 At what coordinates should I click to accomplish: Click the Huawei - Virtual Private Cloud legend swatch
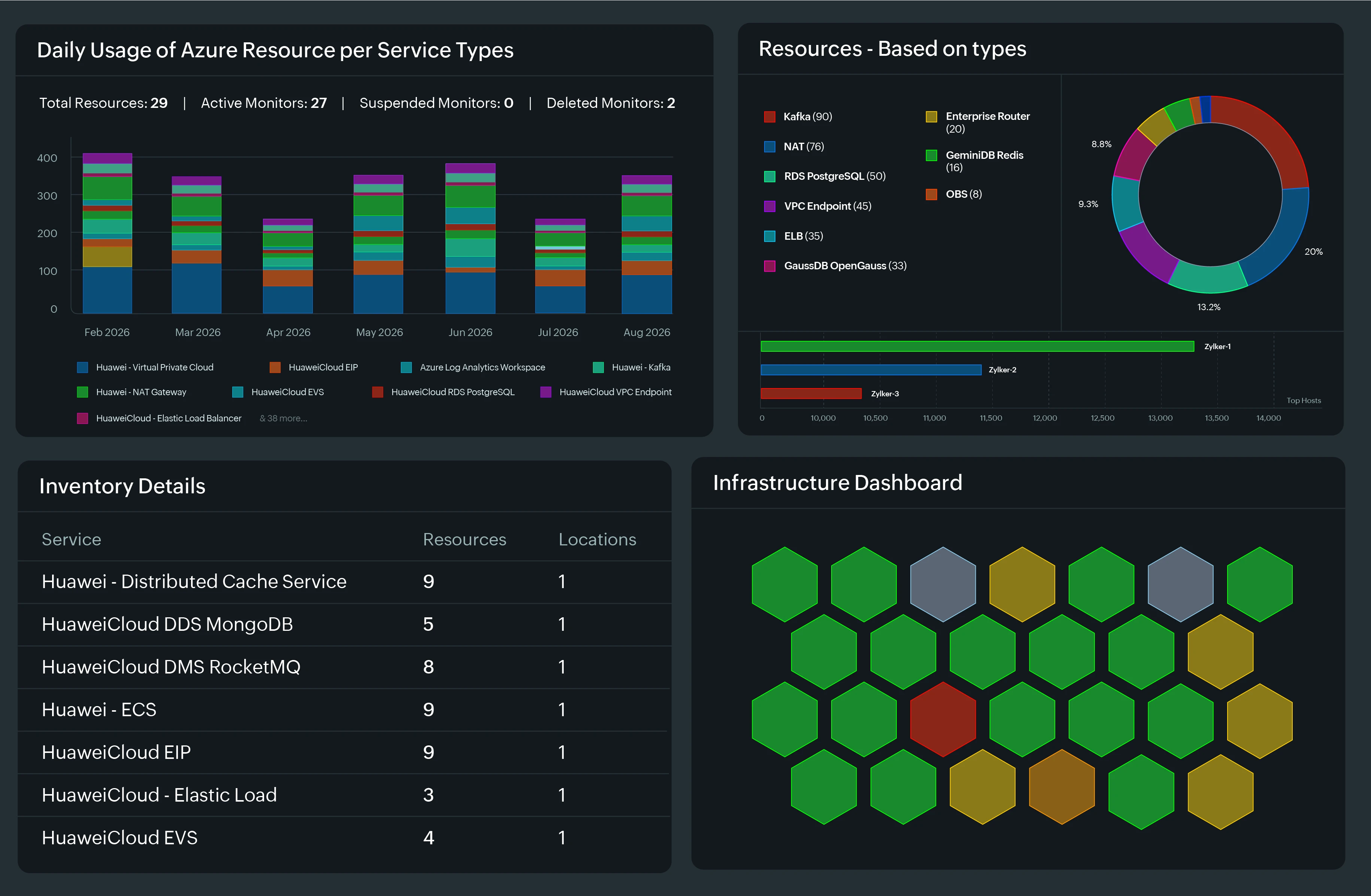[82, 367]
